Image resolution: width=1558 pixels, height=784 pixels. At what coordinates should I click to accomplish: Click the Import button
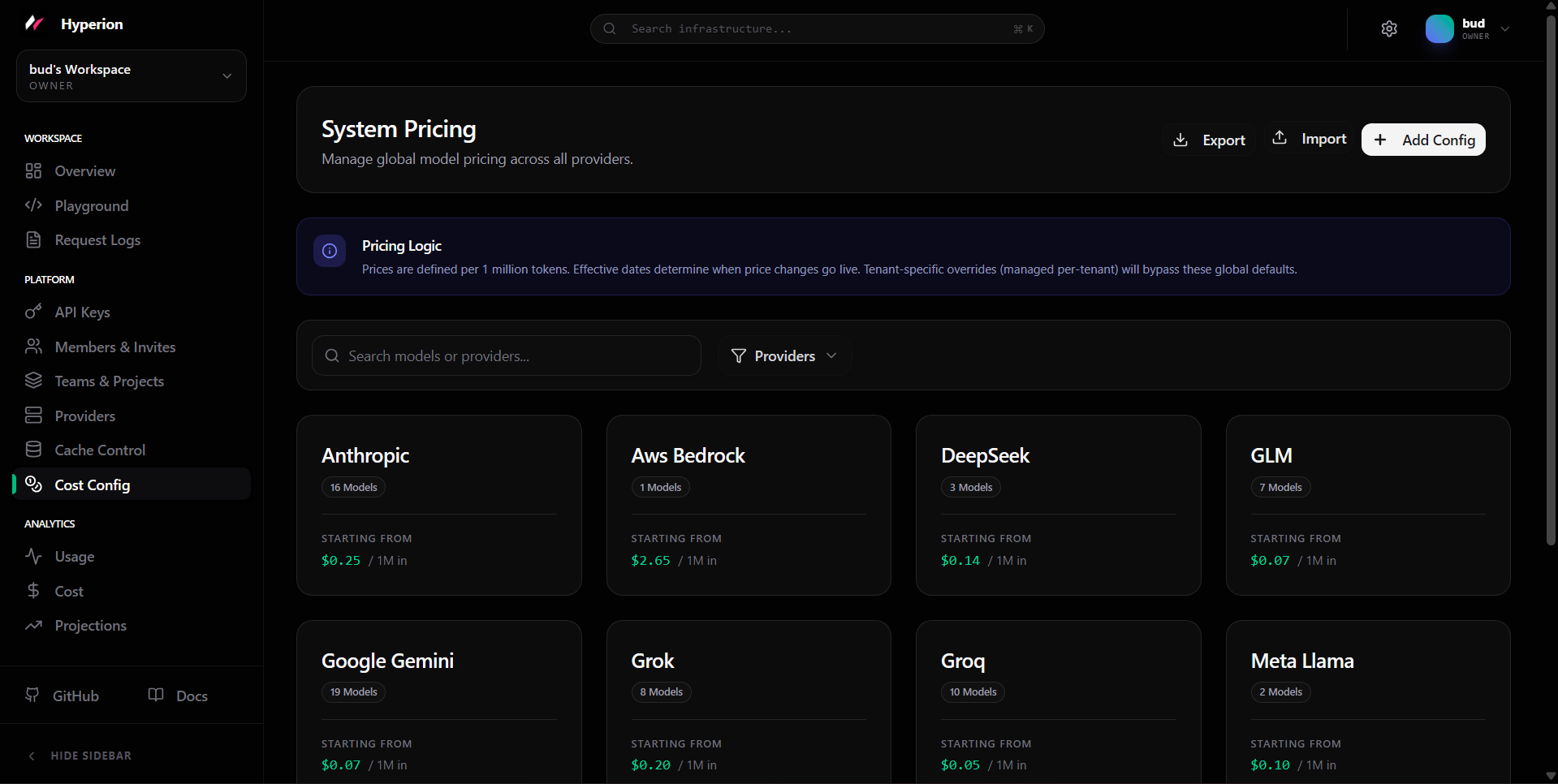[1309, 139]
